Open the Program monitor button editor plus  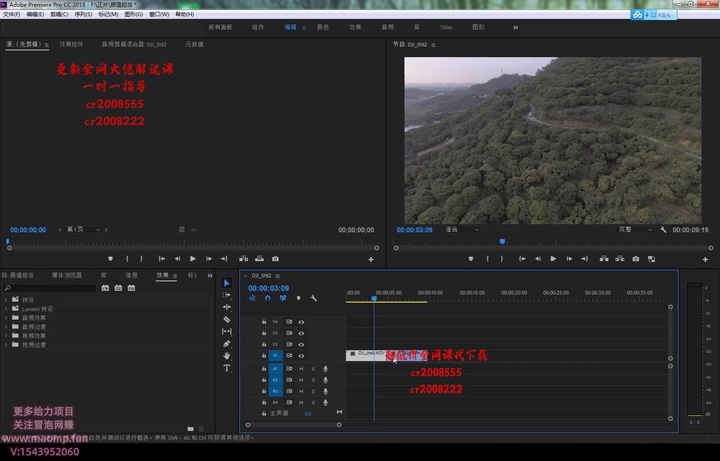click(x=705, y=260)
